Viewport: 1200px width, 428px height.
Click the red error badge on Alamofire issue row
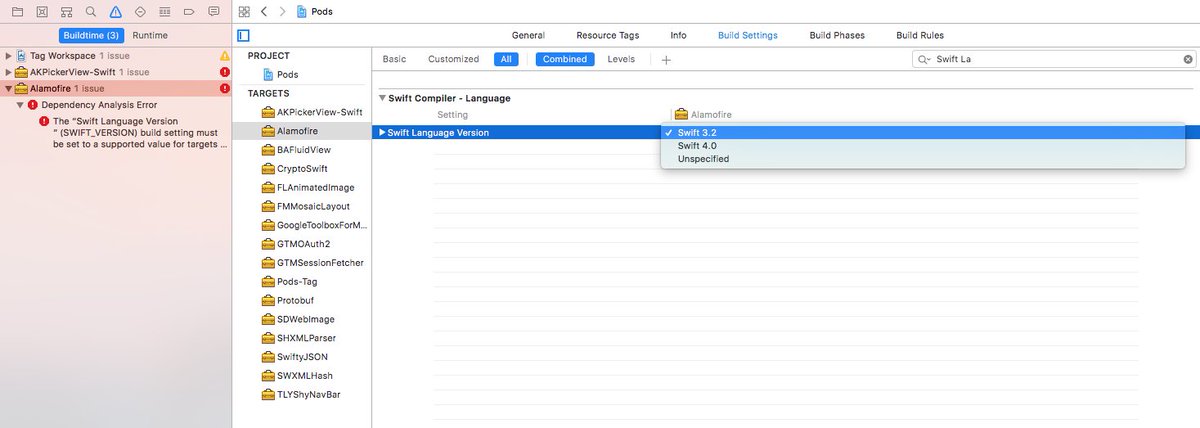(x=225, y=88)
